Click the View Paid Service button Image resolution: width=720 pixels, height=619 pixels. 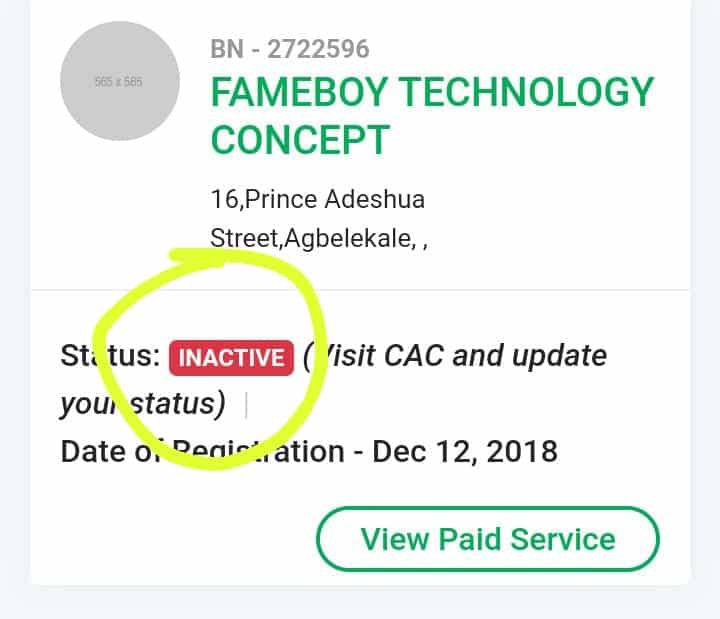[488, 539]
